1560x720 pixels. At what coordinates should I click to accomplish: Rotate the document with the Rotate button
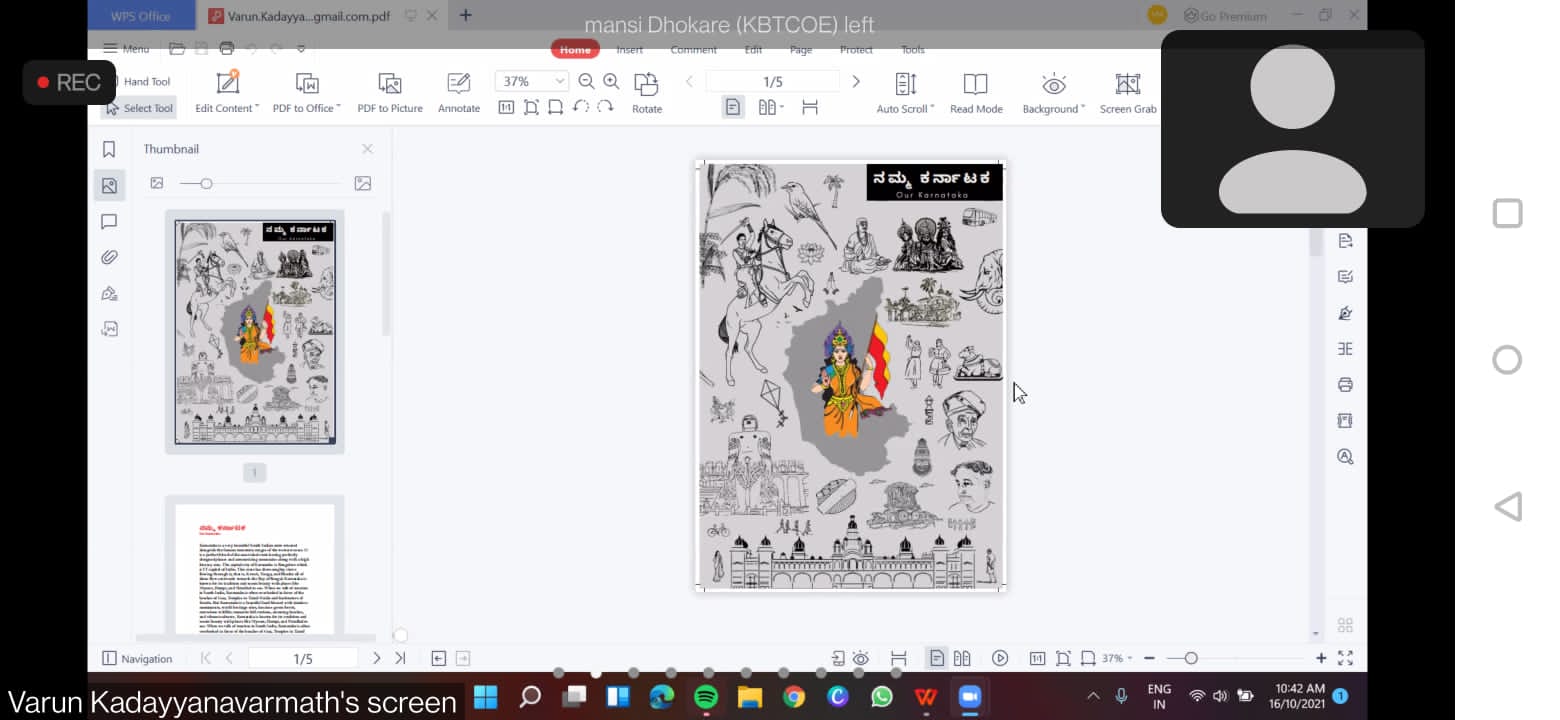[x=647, y=93]
